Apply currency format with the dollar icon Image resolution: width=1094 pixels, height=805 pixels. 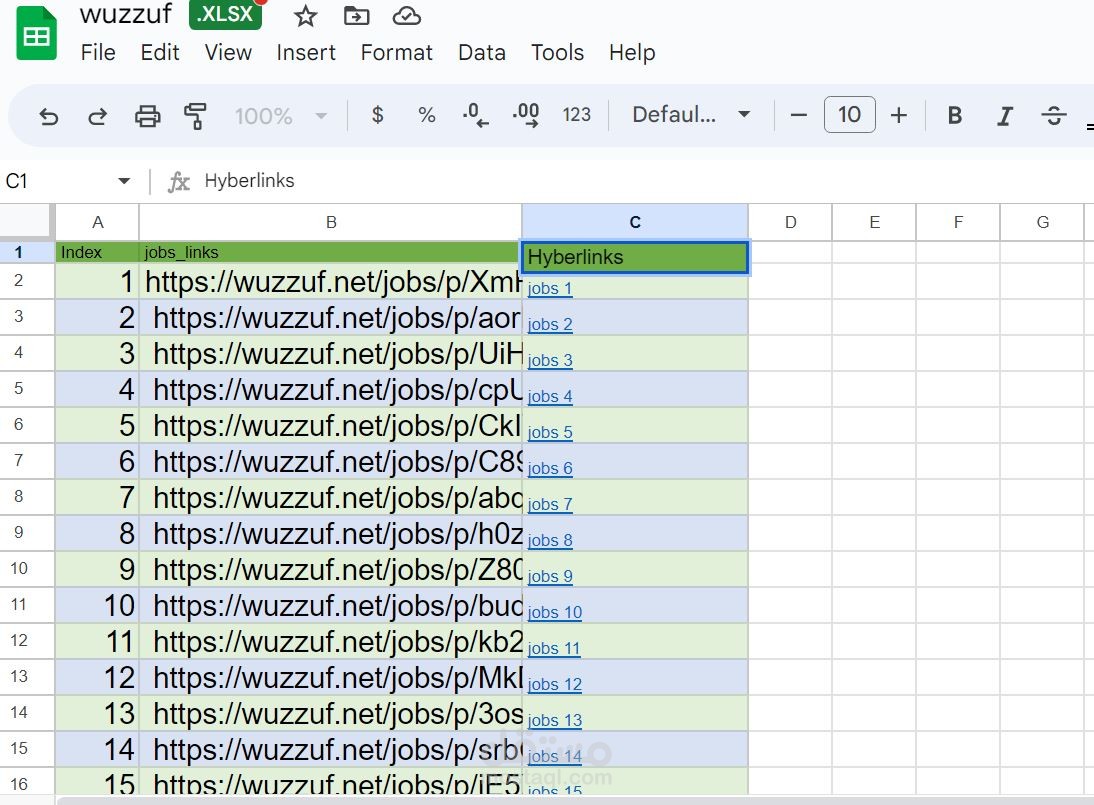coord(377,115)
